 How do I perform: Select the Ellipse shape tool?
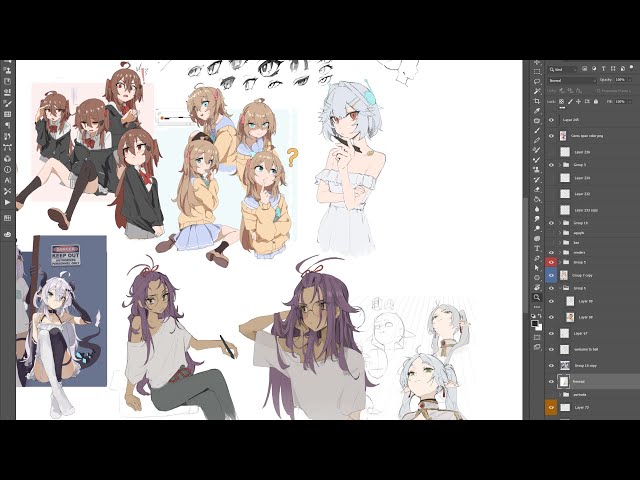[537, 278]
